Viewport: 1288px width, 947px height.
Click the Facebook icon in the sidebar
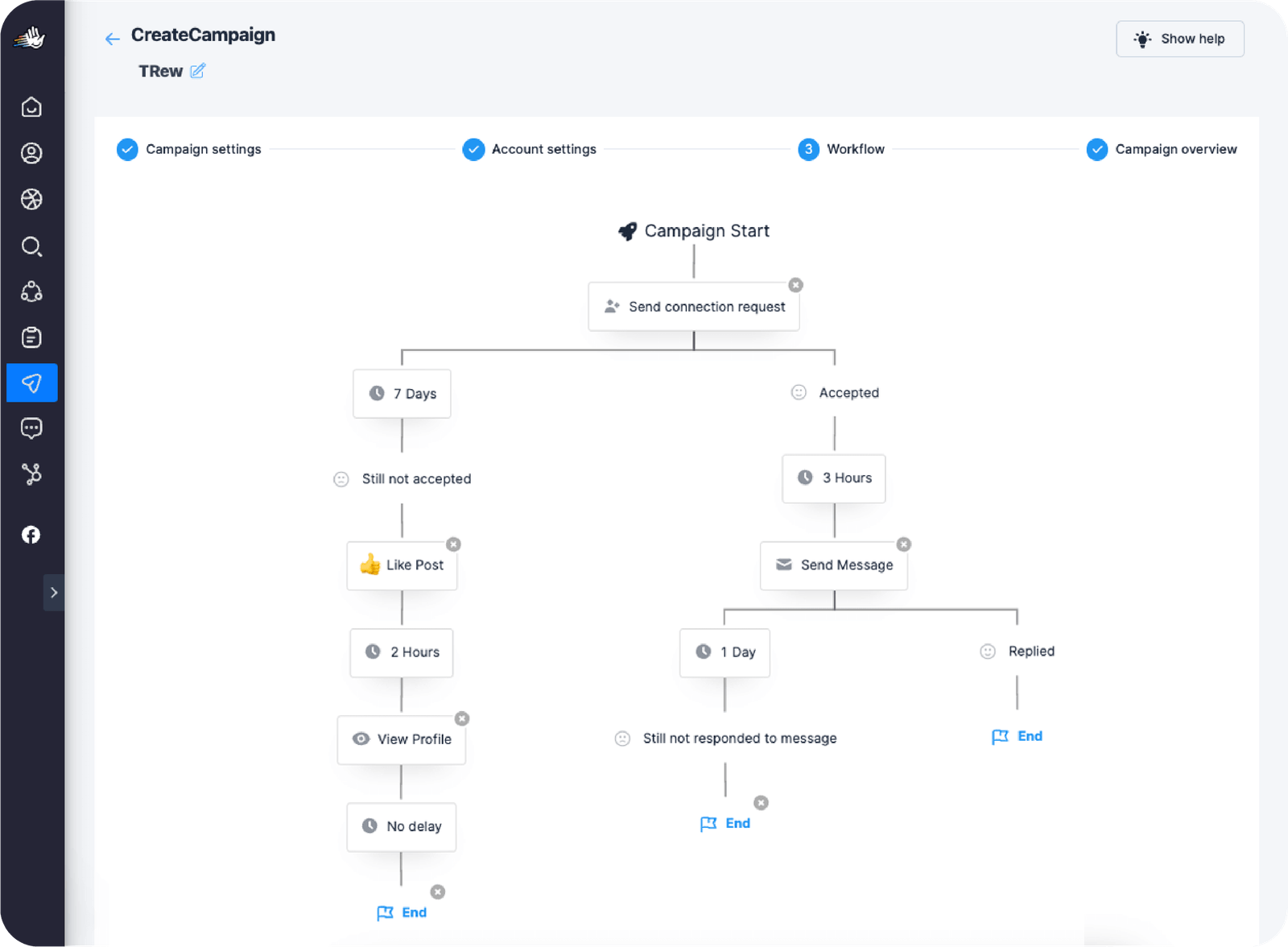pos(31,534)
